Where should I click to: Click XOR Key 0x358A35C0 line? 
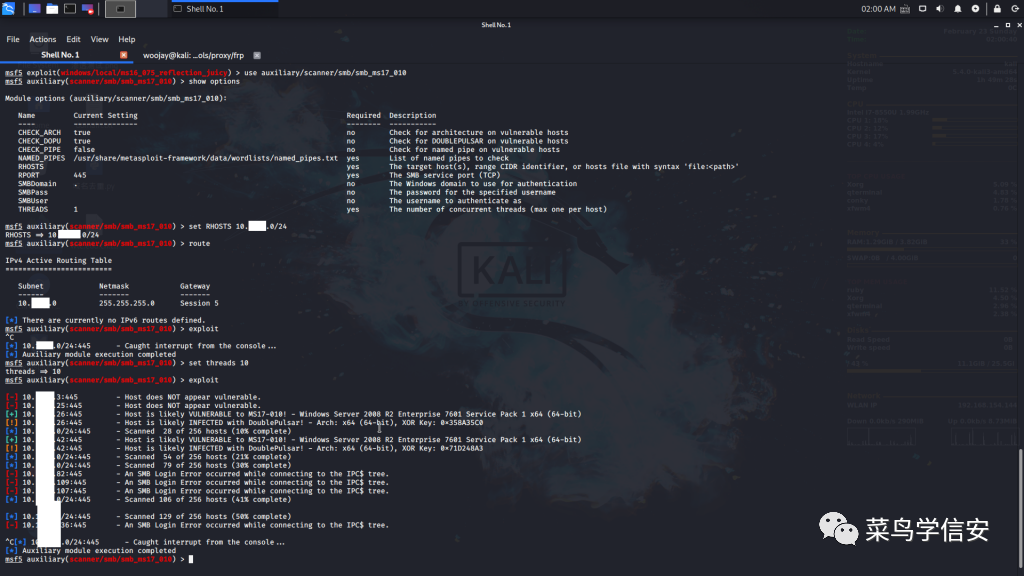tap(244, 423)
